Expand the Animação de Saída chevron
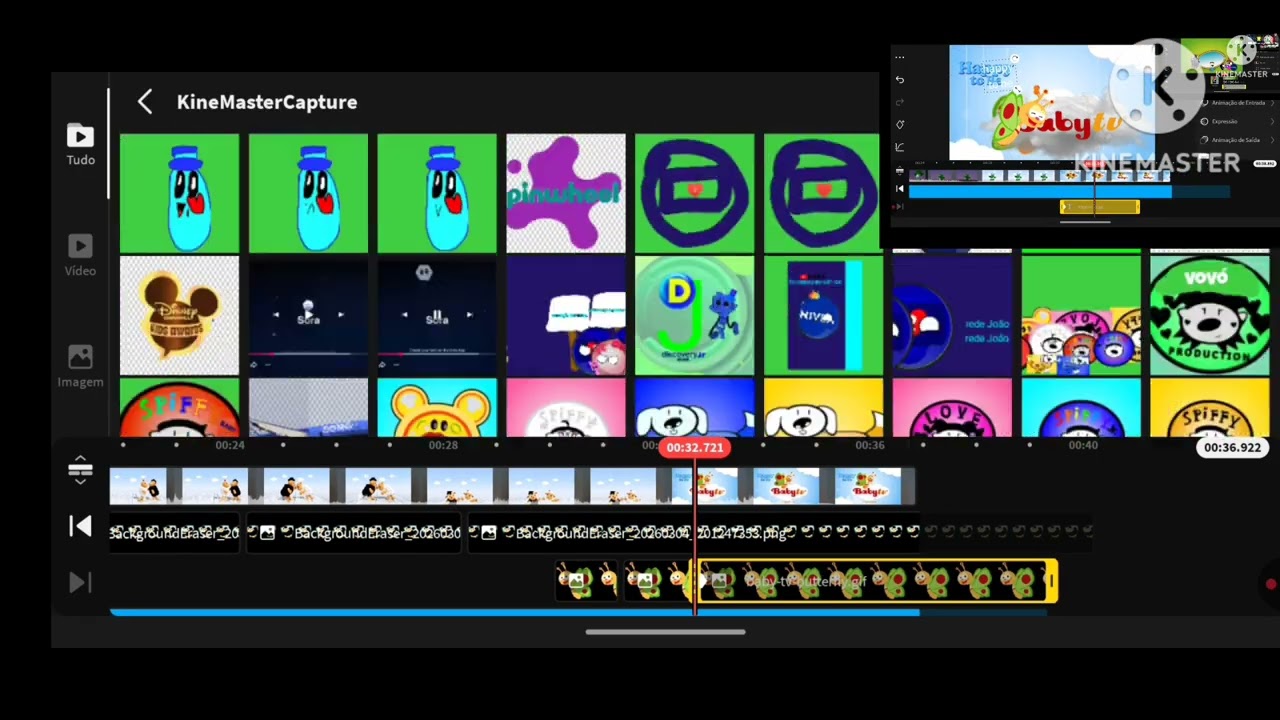The image size is (1280, 720). point(1272,140)
